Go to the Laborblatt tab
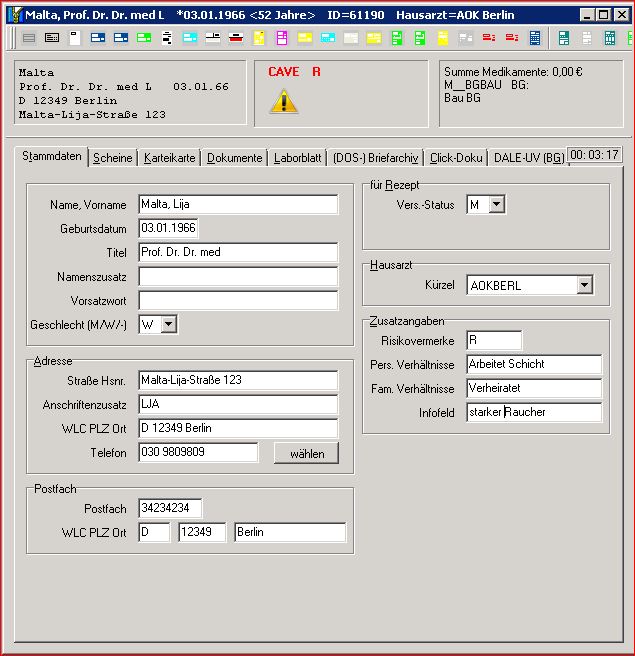Image resolution: width=635 pixels, height=656 pixels. point(297,158)
